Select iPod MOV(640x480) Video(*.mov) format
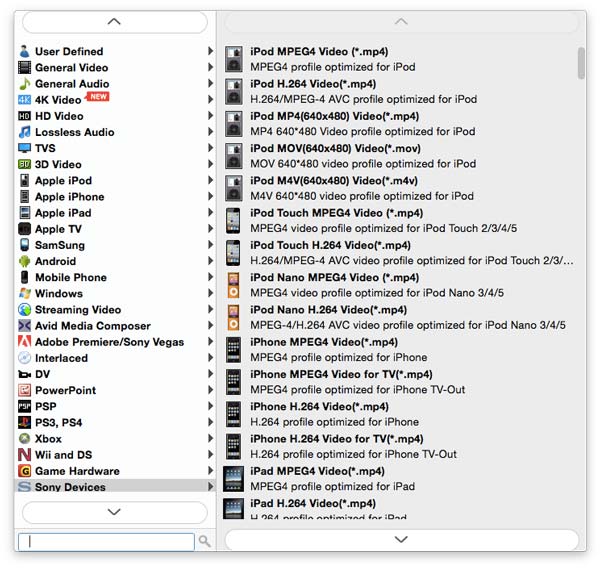The height and width of the screenshot is (568, 600). [400, 156]
